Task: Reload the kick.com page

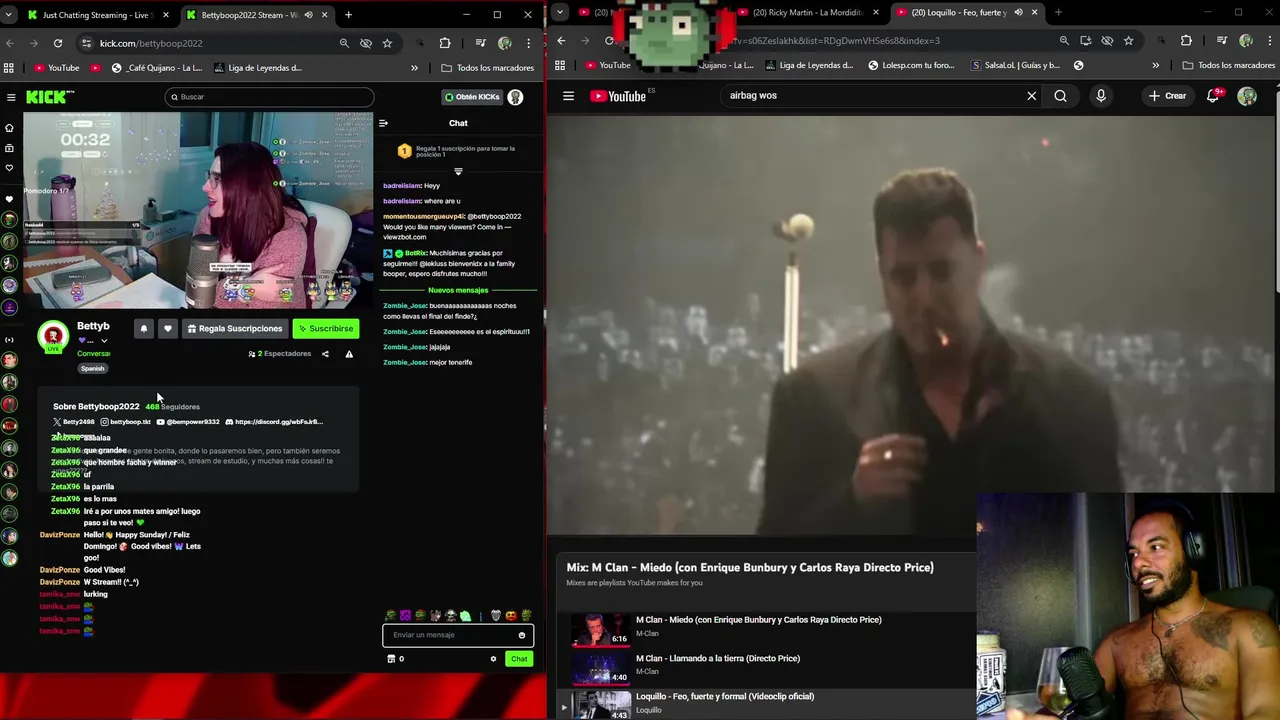Action: [x=58, y=43]
